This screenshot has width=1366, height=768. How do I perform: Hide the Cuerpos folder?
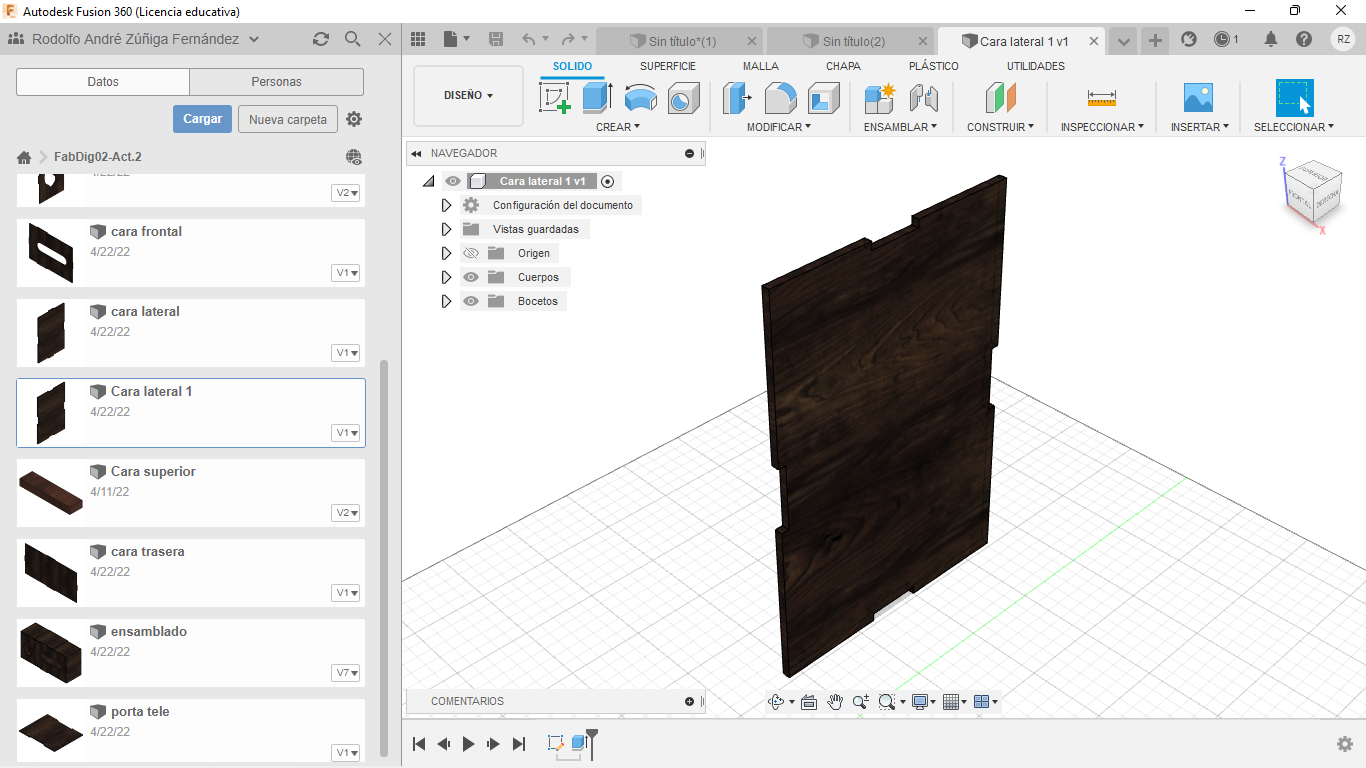click(471, 277)
